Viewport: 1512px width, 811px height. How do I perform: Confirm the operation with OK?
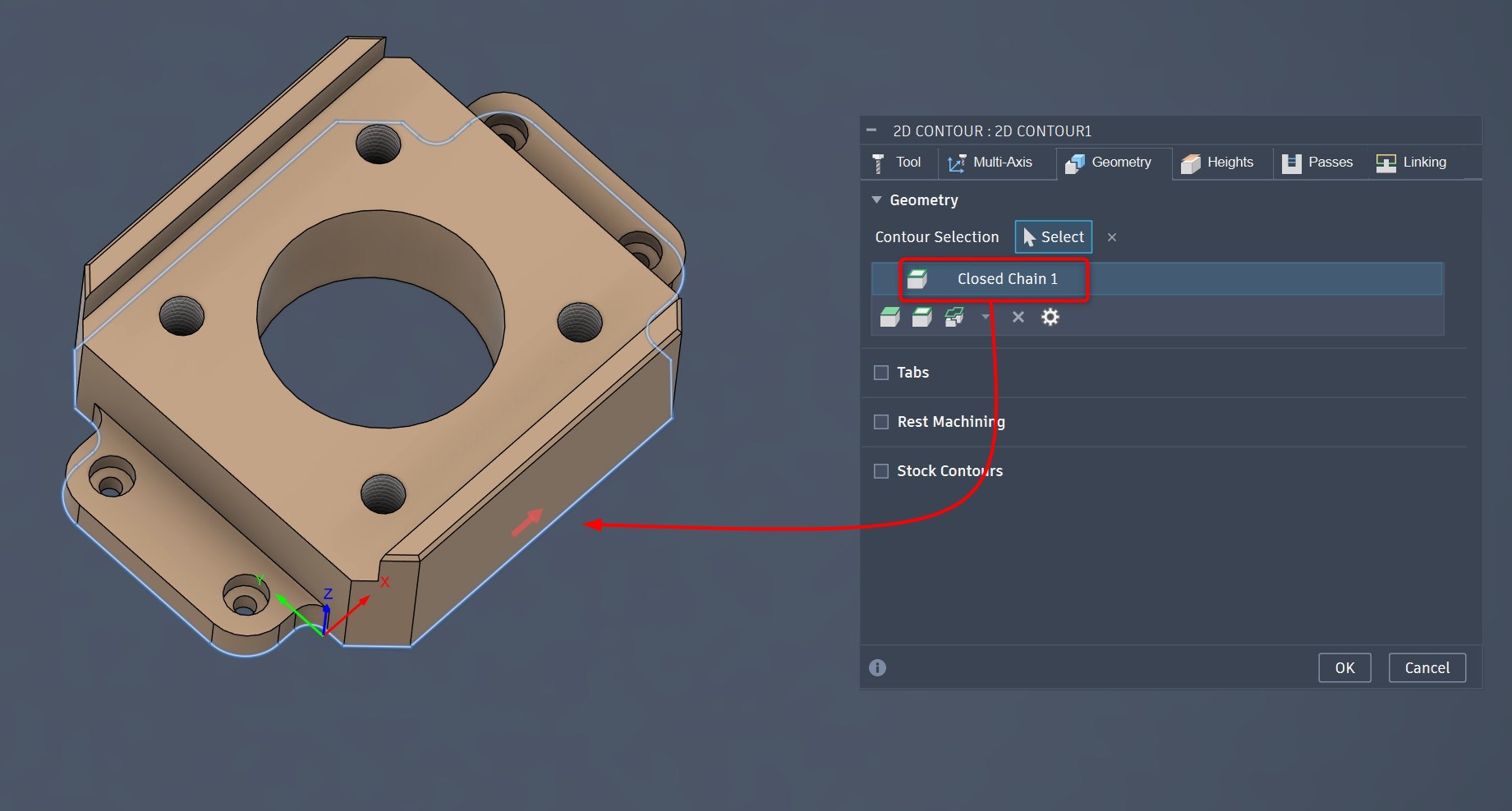1344,667
